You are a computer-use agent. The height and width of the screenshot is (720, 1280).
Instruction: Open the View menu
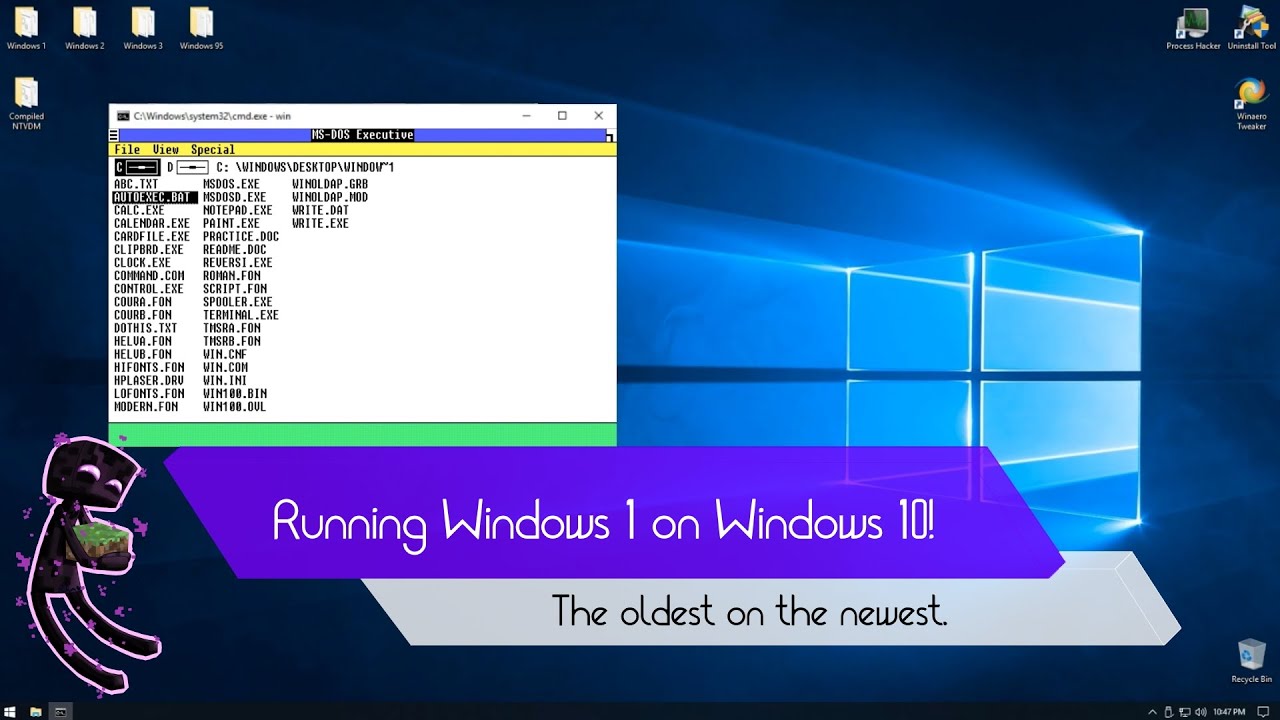(x=166, y=150)
